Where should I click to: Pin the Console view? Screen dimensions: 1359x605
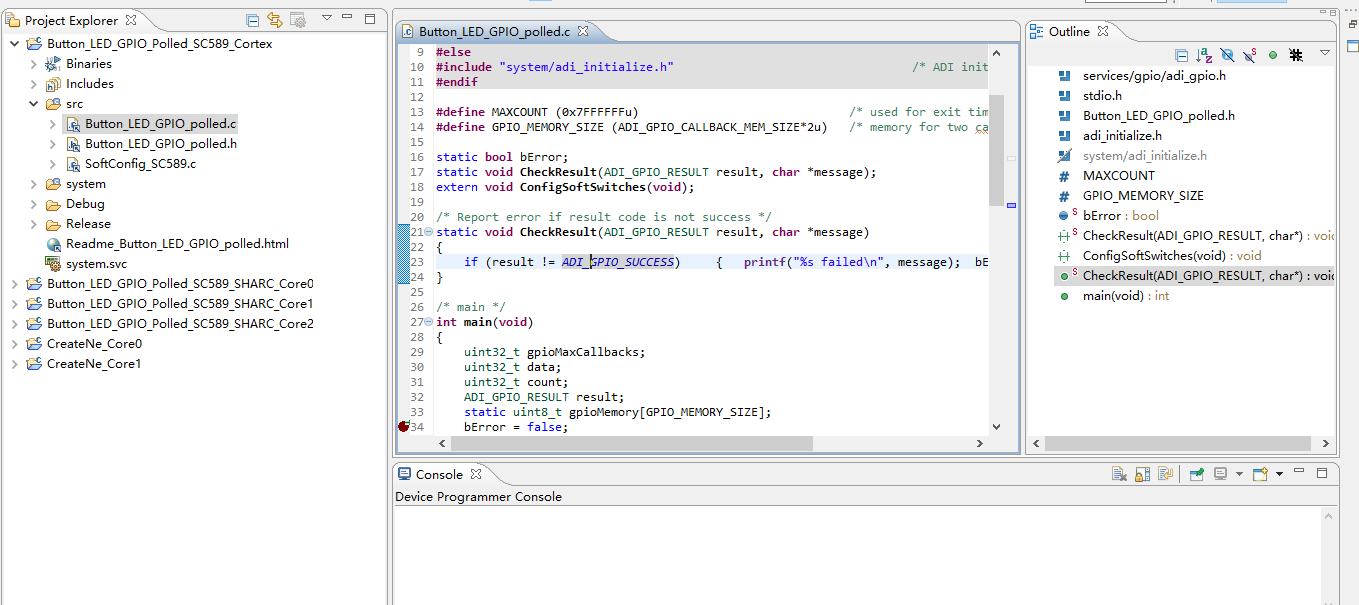(x=1196, y=474)
